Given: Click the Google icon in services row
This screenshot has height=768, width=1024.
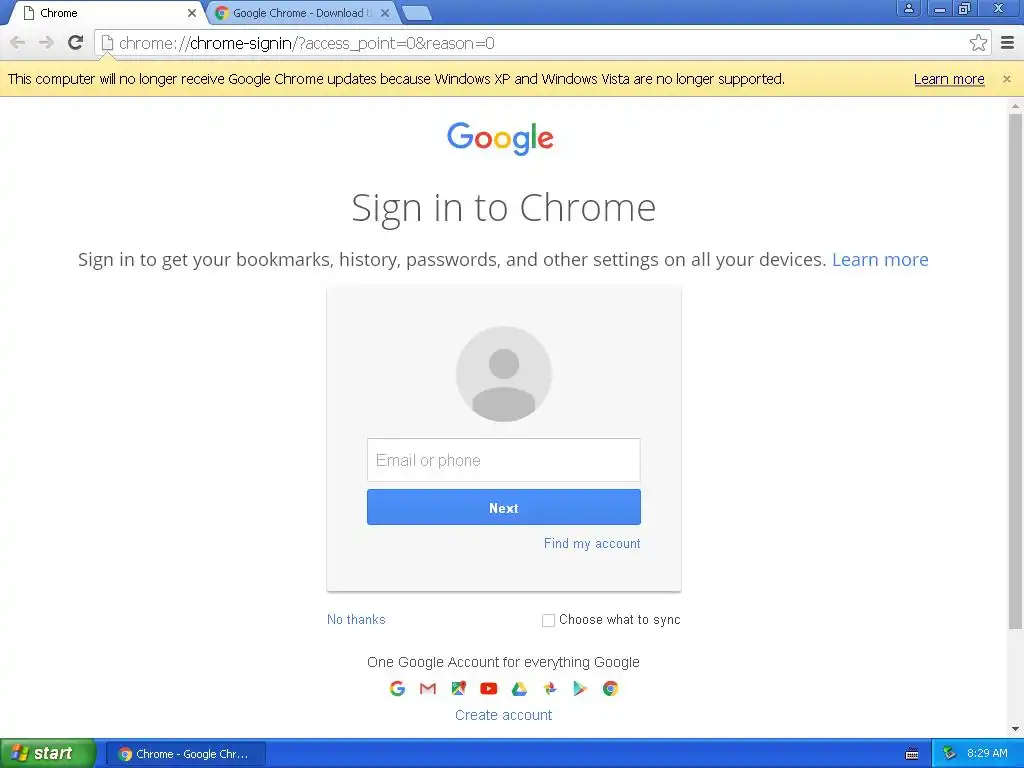Looking at the screenshot, I should [397, 688].
